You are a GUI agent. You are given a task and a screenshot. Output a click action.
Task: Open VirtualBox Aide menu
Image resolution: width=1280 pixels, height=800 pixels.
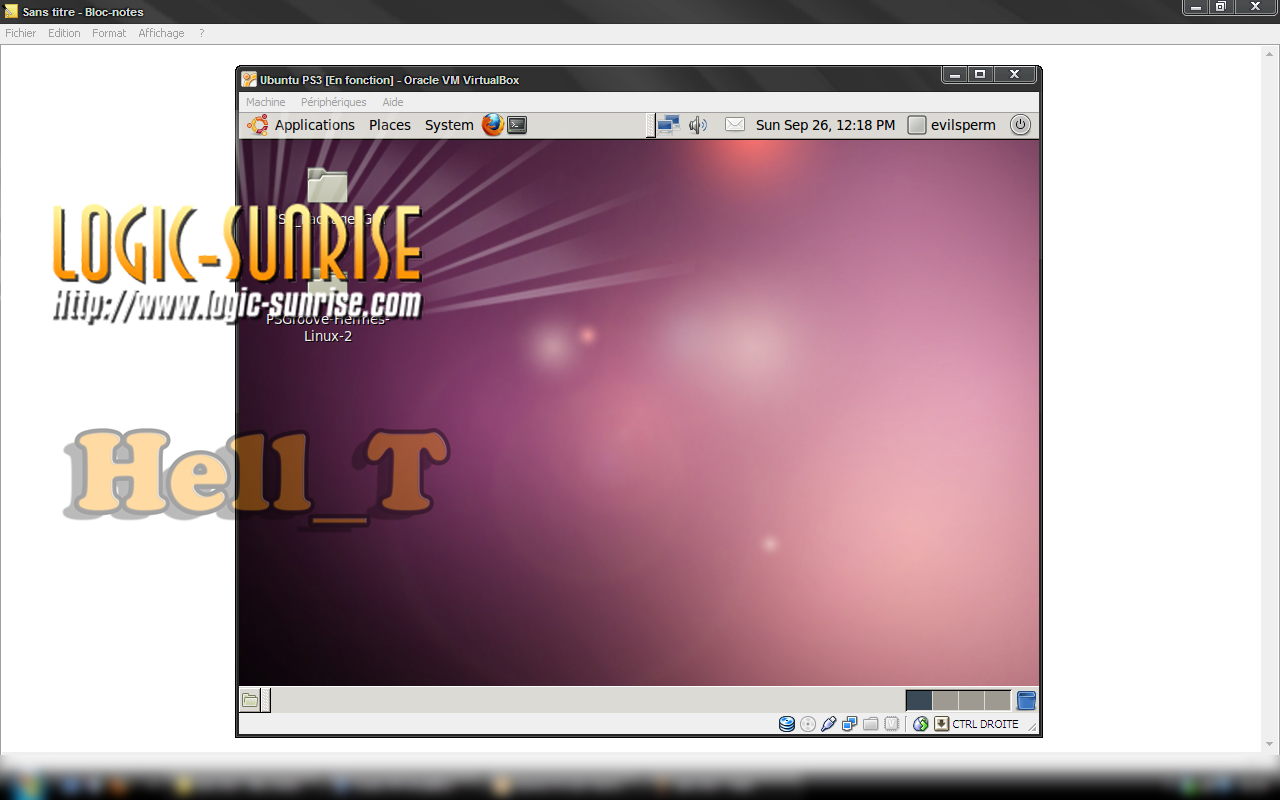pos(393,102)
